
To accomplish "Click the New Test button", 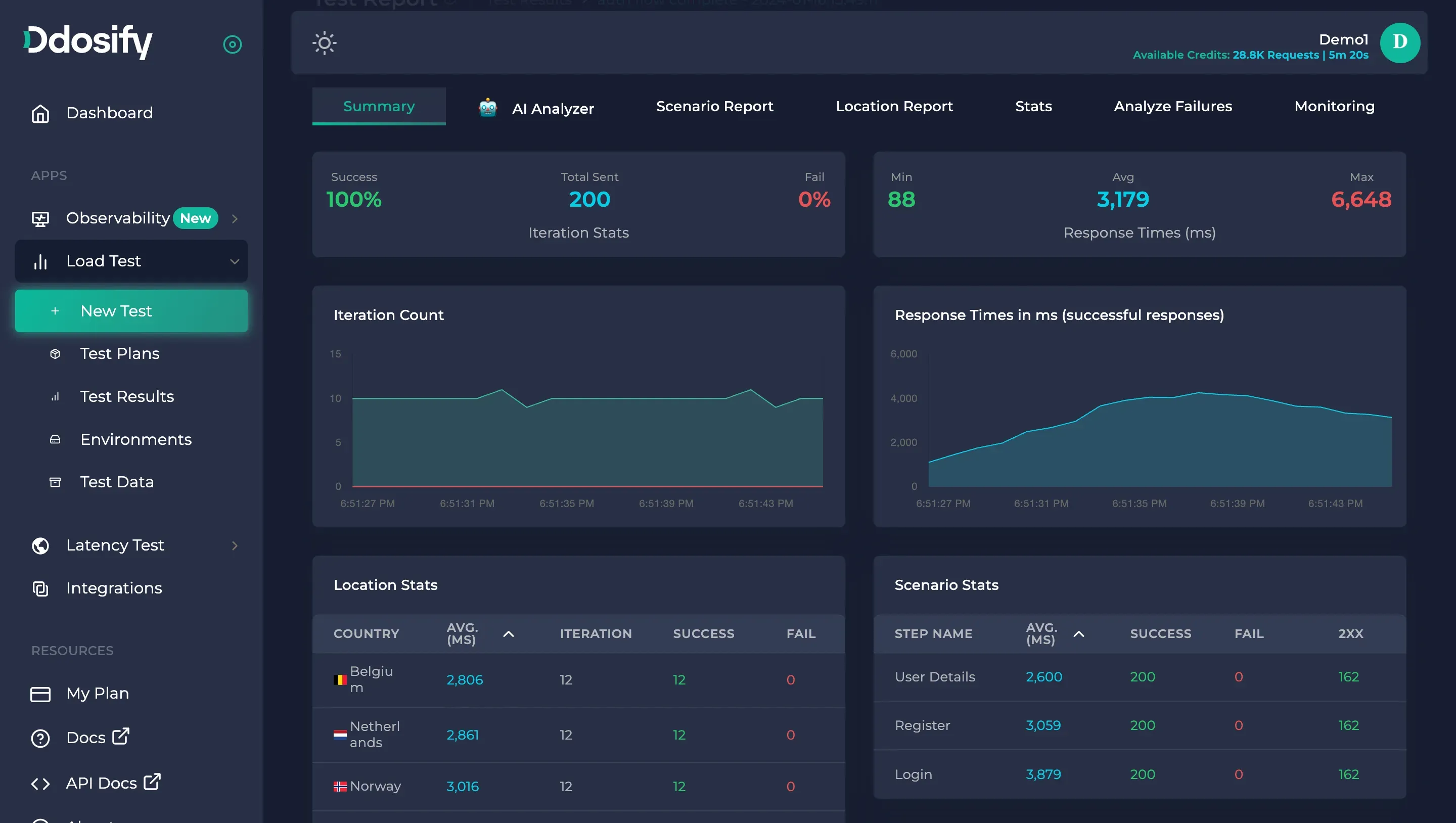I will 131,311.
